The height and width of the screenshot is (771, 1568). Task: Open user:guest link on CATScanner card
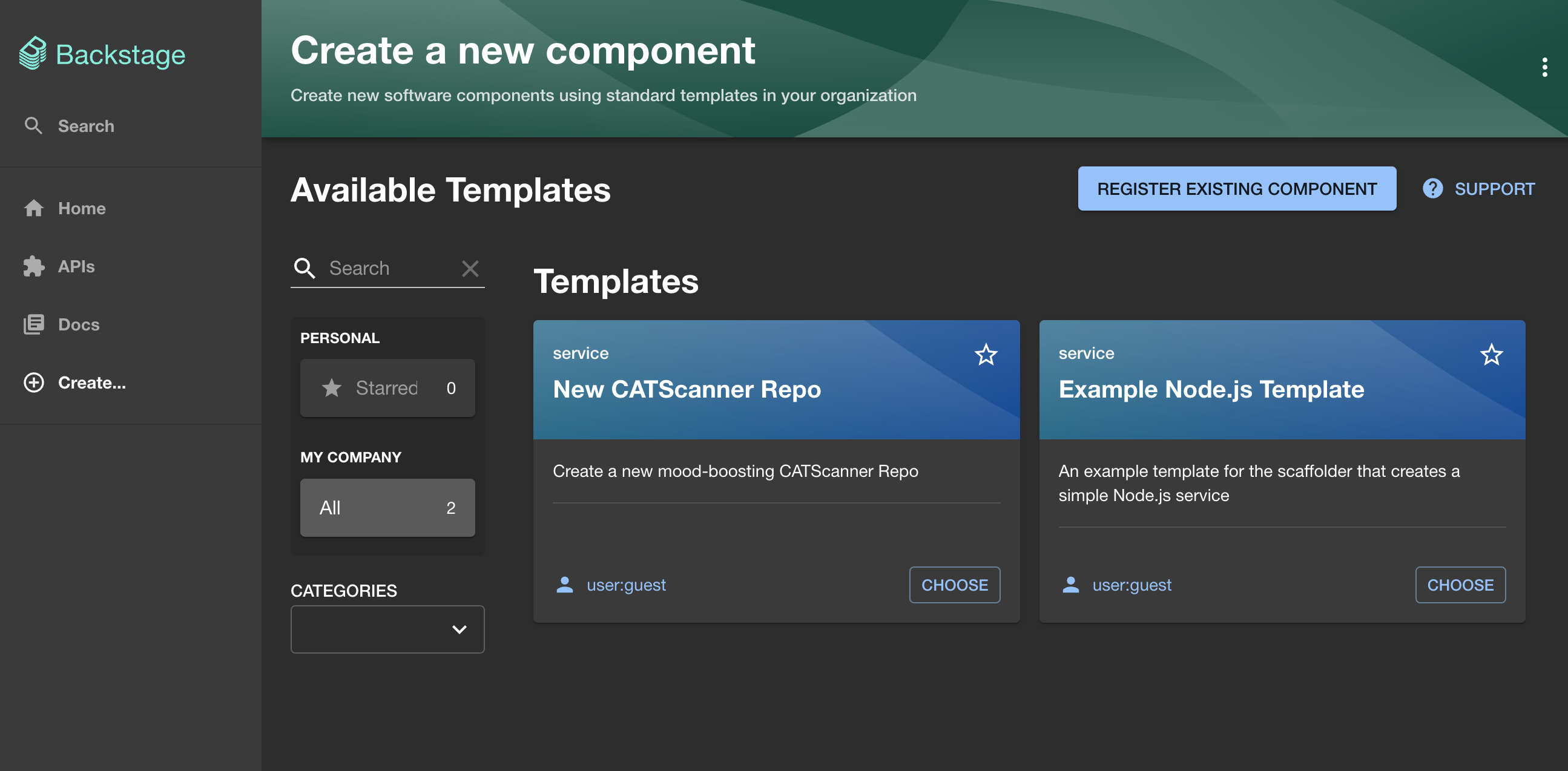click(x=626, y=585)
